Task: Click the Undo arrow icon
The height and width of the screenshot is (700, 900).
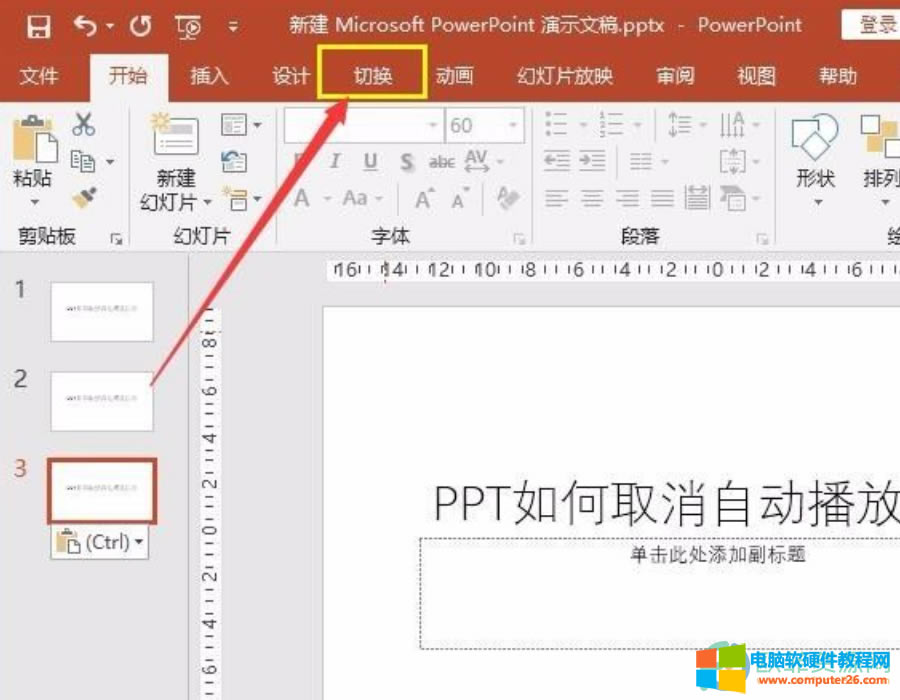Action: point(87,26)
